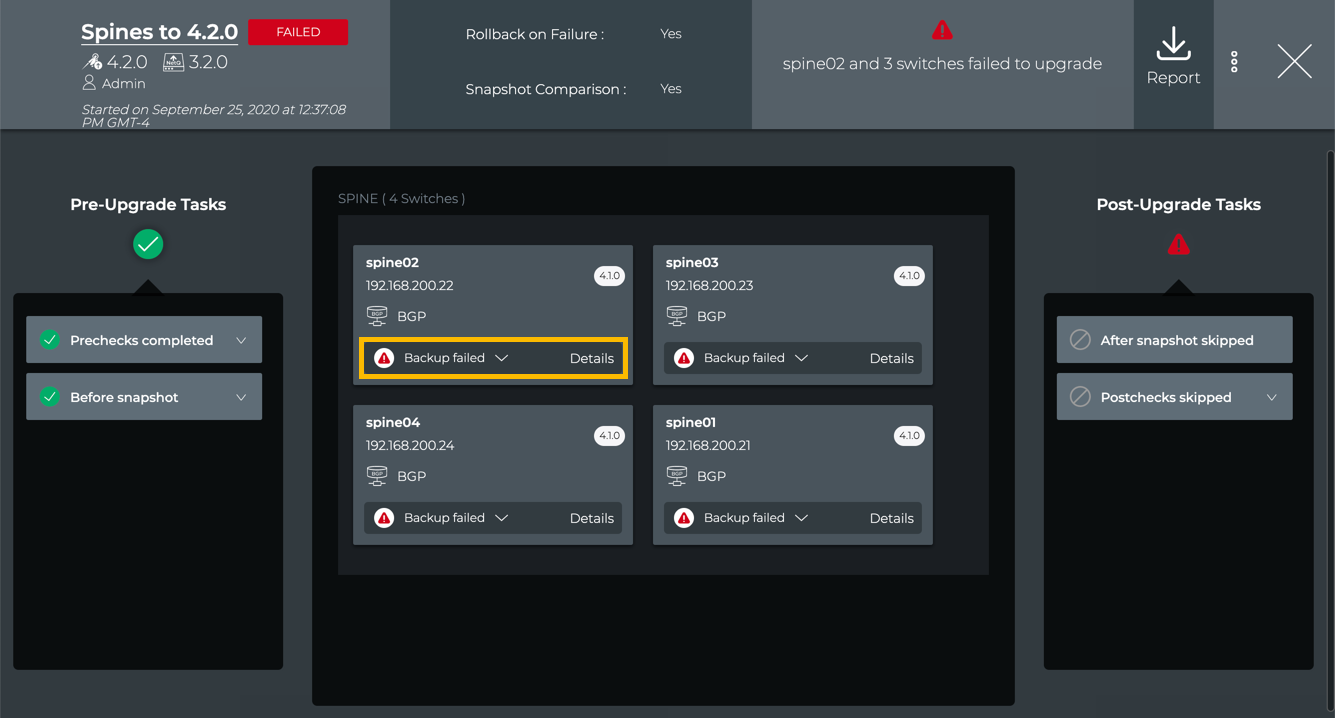Click the backup failed alert icon on spine03

pyautogui.click(x=684, y=358)
